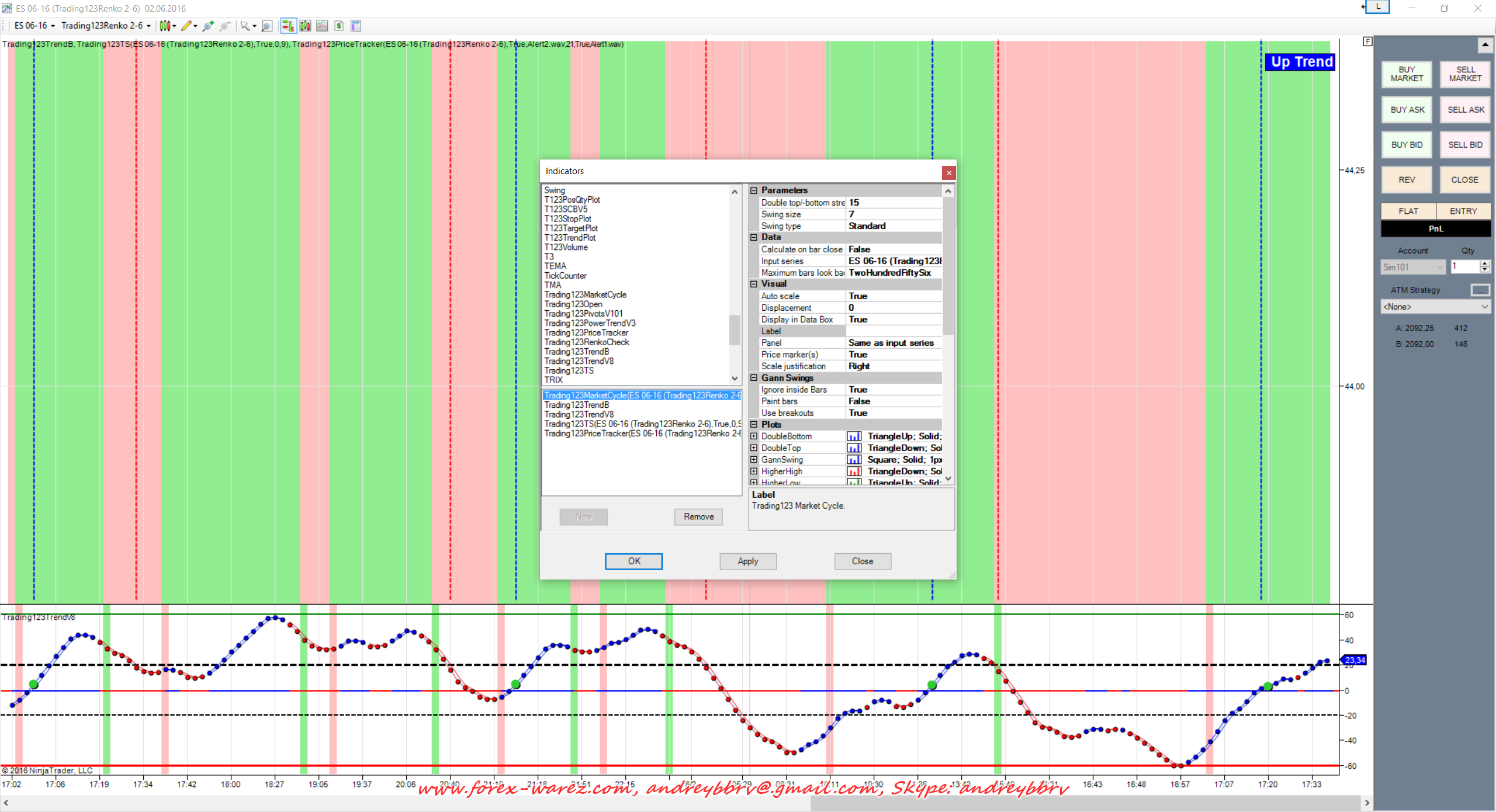
Task: Open the Indicators line chart icon
Action: click(x=322, y=26)
